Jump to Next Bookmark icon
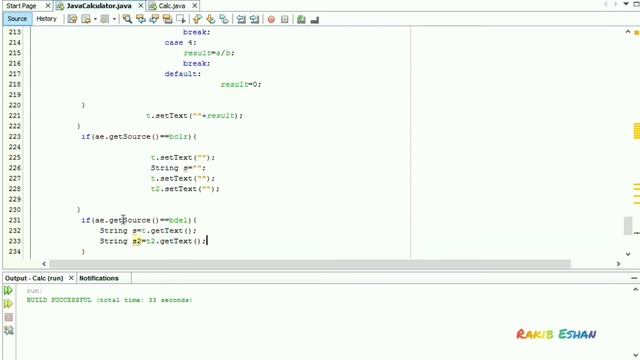The image size is (640, 360). (211, 19)
